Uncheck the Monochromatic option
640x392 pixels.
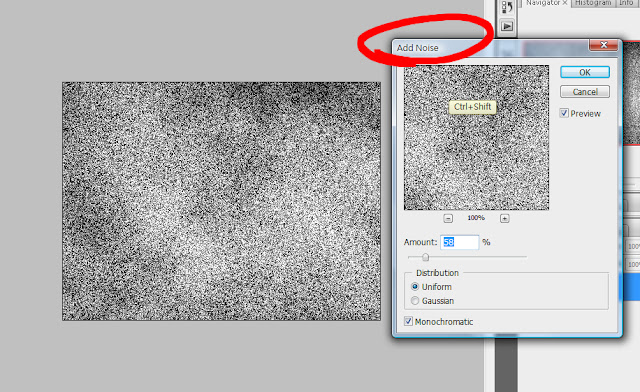tap(408, 321)
